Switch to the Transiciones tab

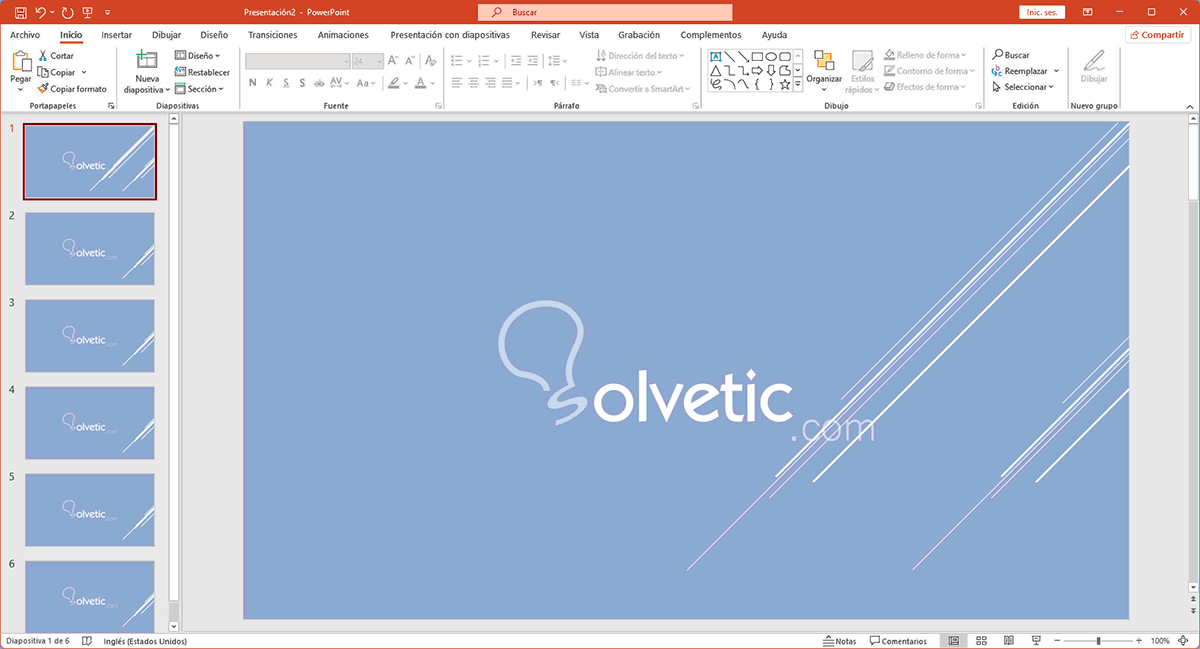point(273,35)
